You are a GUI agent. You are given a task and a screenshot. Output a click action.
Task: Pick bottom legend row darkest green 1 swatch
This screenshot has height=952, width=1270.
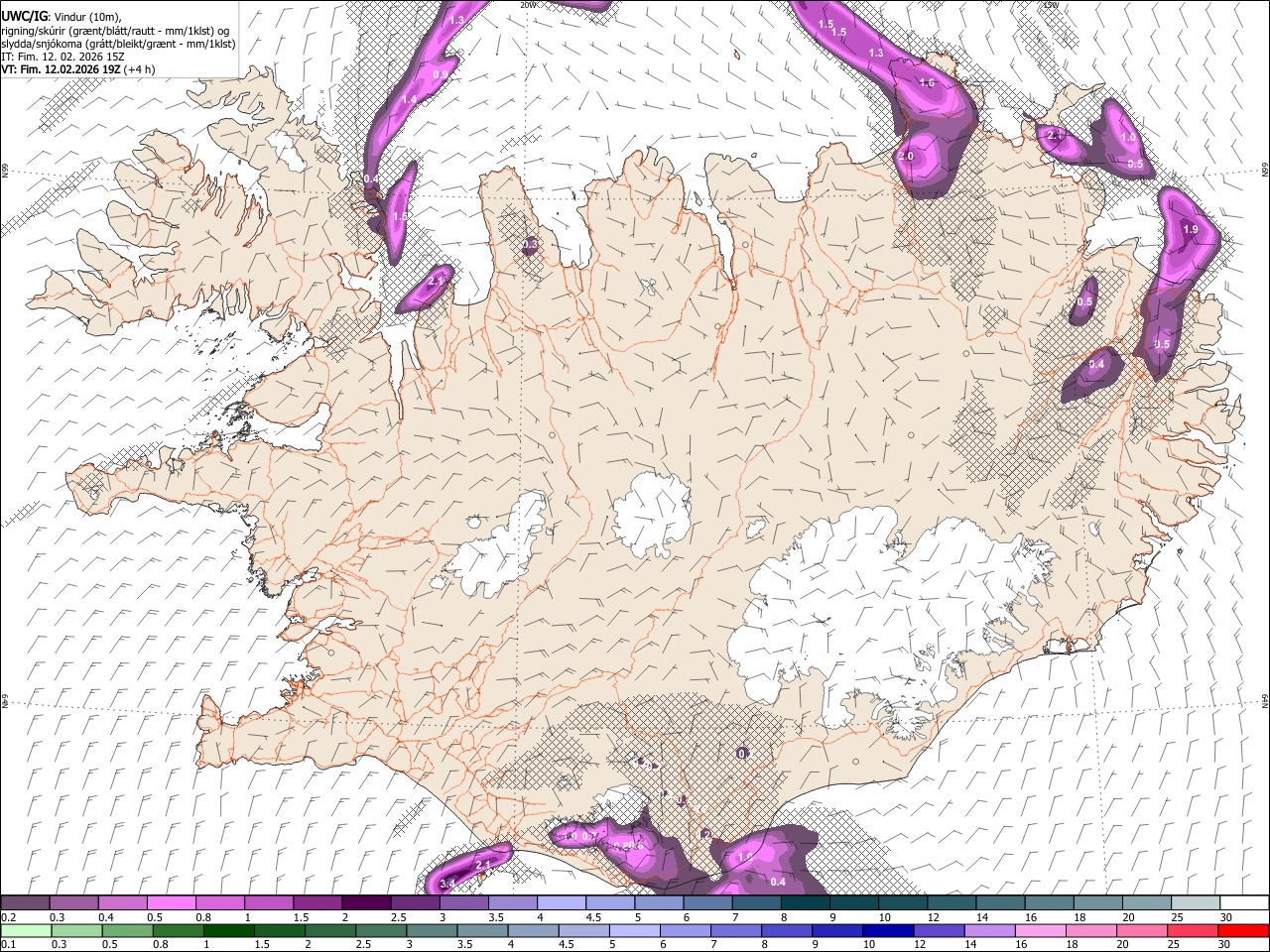[x=228, y=930]
